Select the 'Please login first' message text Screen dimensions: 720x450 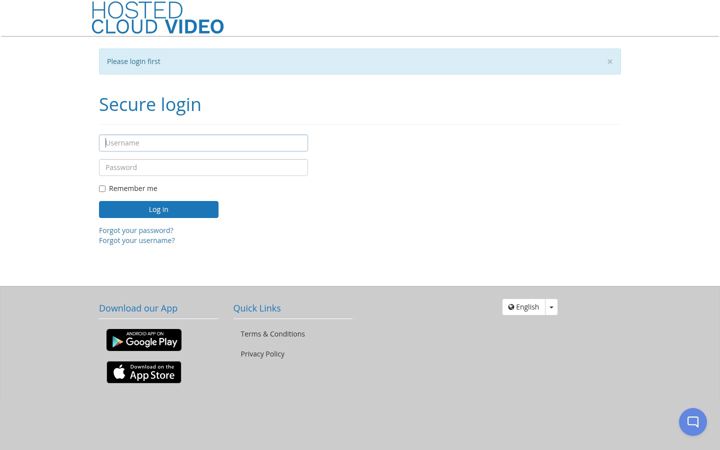coord(134,62)
